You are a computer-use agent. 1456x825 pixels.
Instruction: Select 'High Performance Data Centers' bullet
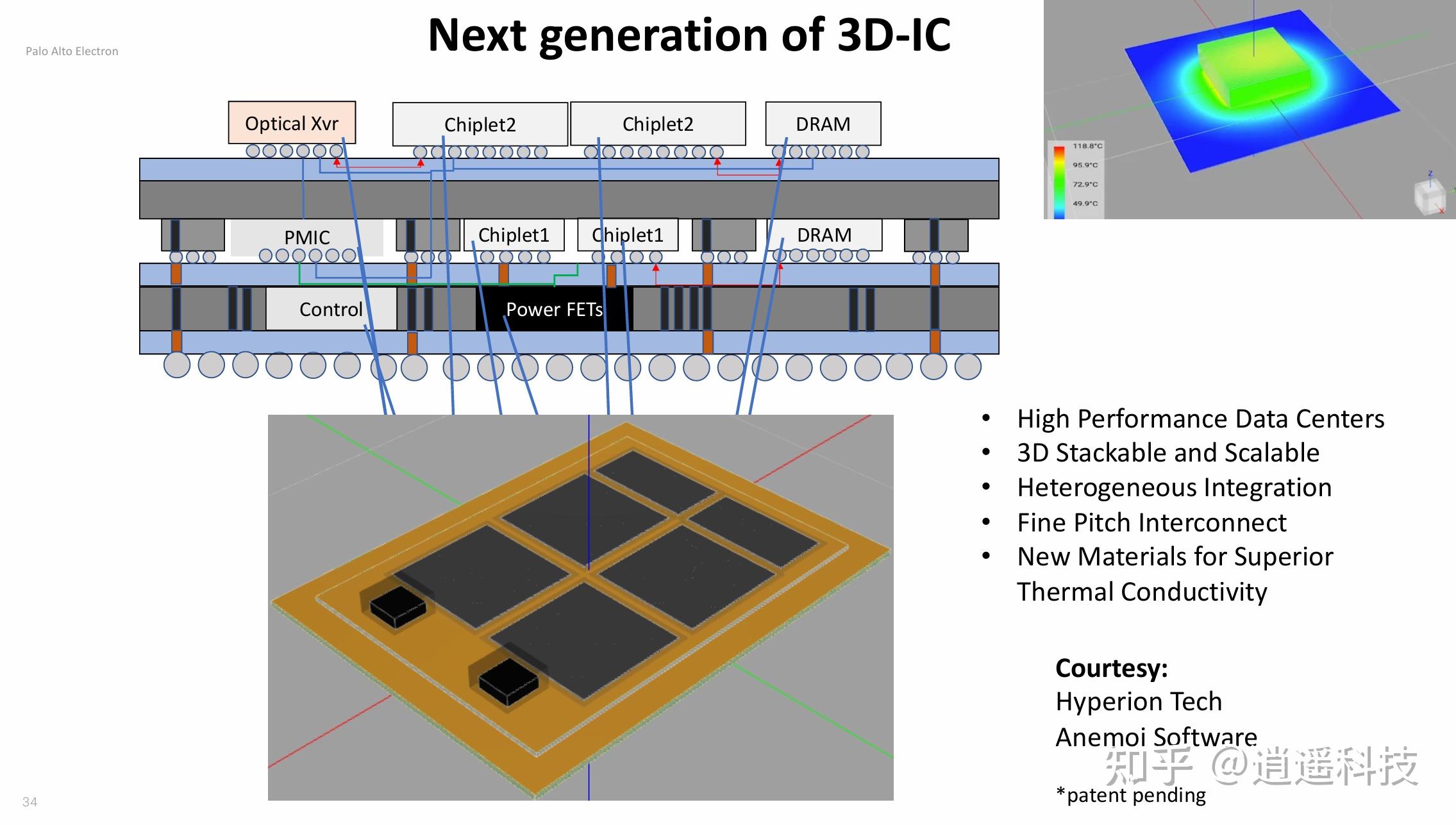point(1200,419)
